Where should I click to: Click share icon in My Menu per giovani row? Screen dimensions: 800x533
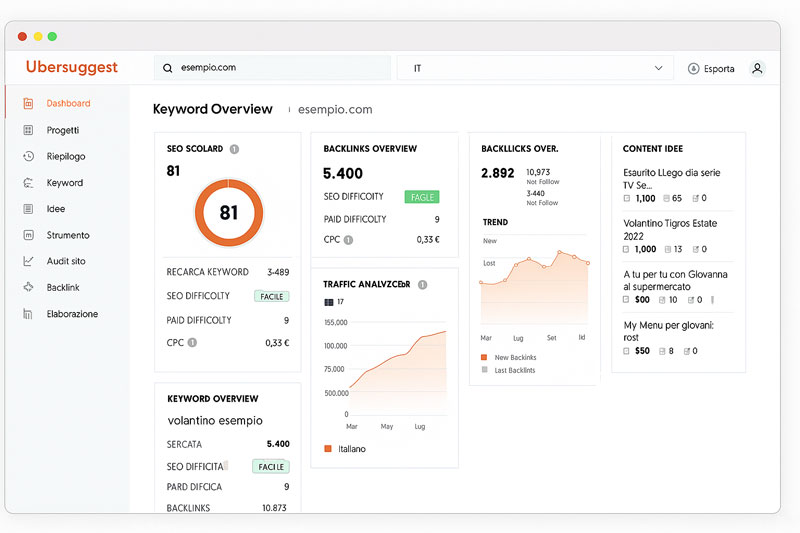(687, 351)
